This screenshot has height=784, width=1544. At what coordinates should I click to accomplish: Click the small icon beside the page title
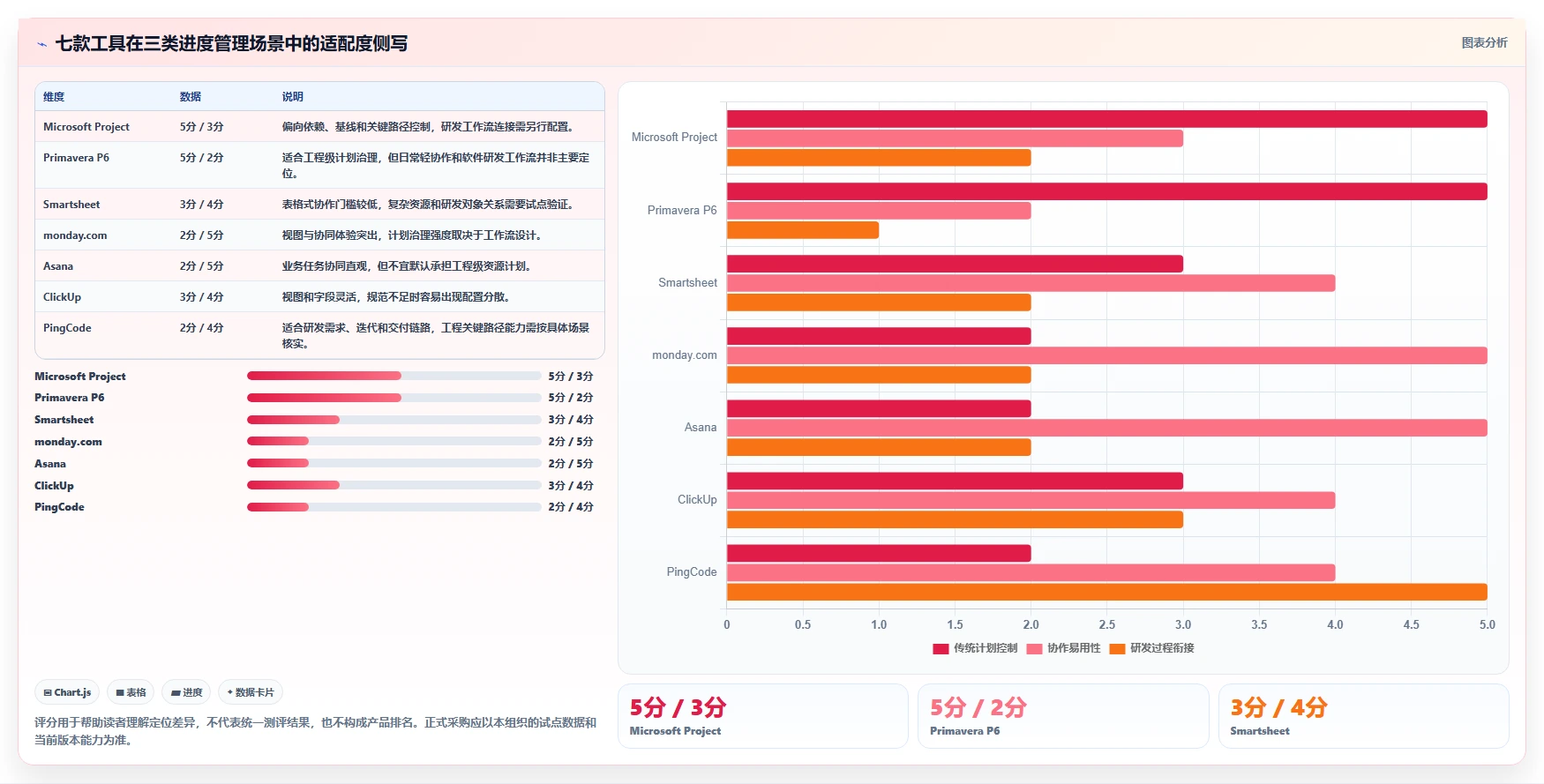click(x=41, y=44)
